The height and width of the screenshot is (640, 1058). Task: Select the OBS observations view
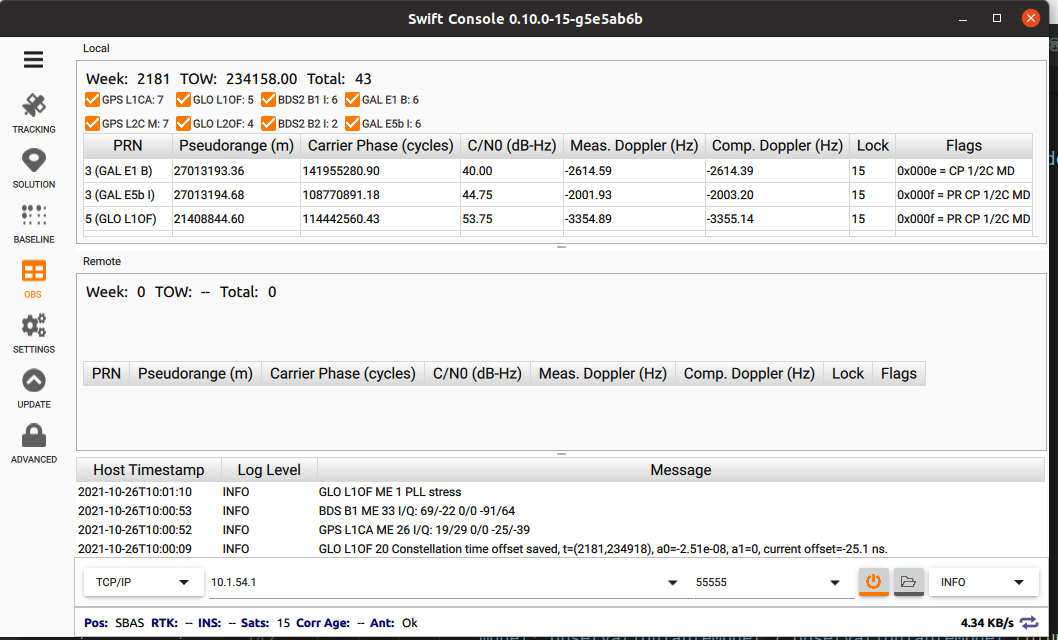point(33,279)
